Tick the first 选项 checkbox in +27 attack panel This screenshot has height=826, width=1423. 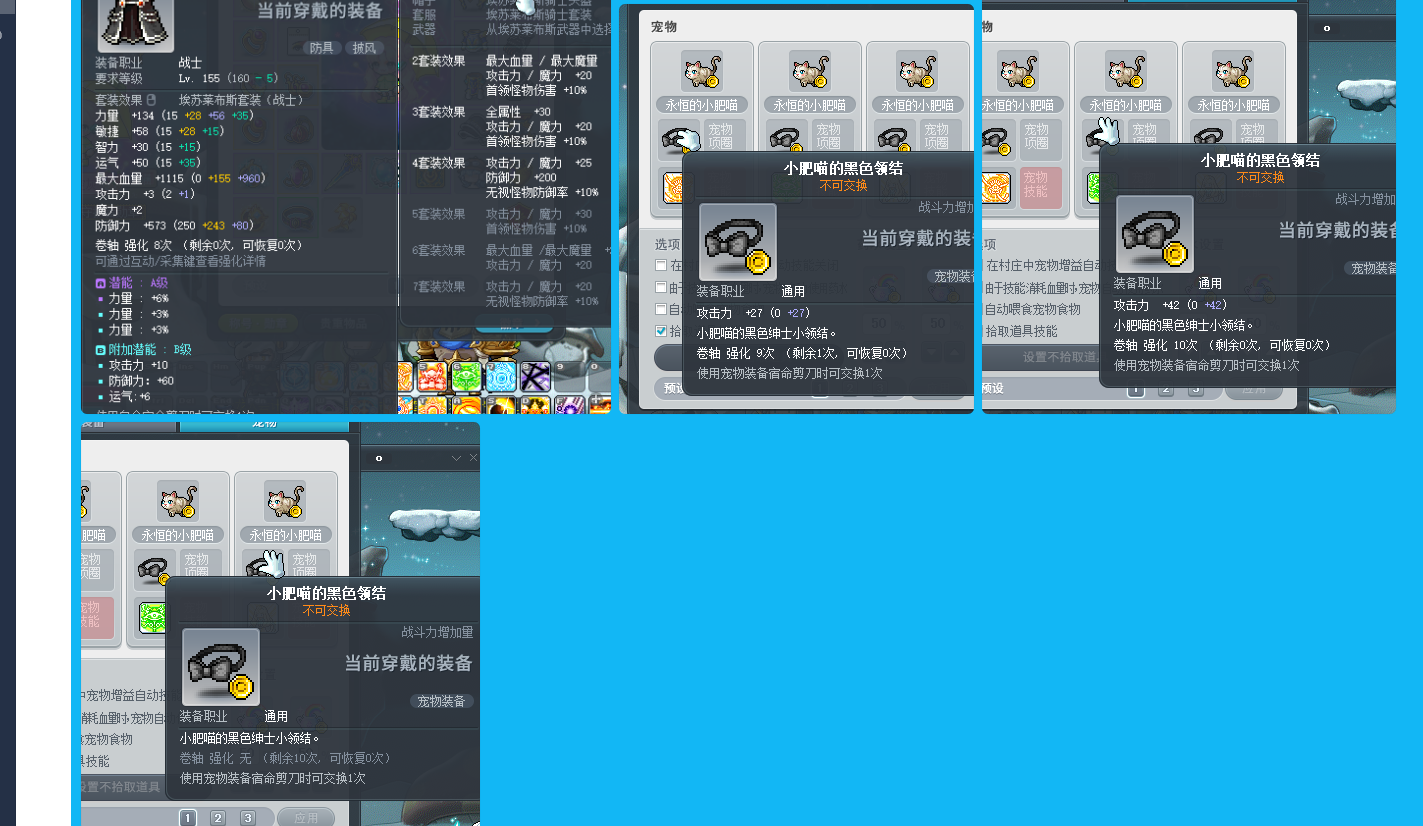coord(661,265)
